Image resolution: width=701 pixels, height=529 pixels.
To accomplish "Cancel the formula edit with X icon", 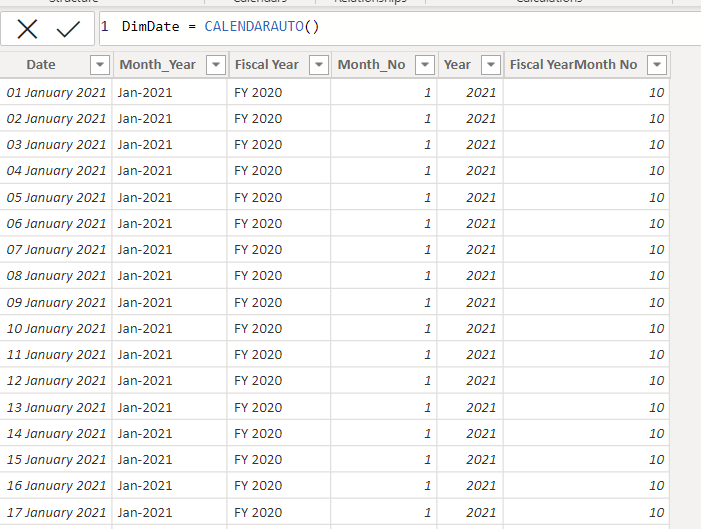I will (x=27, y=30).
